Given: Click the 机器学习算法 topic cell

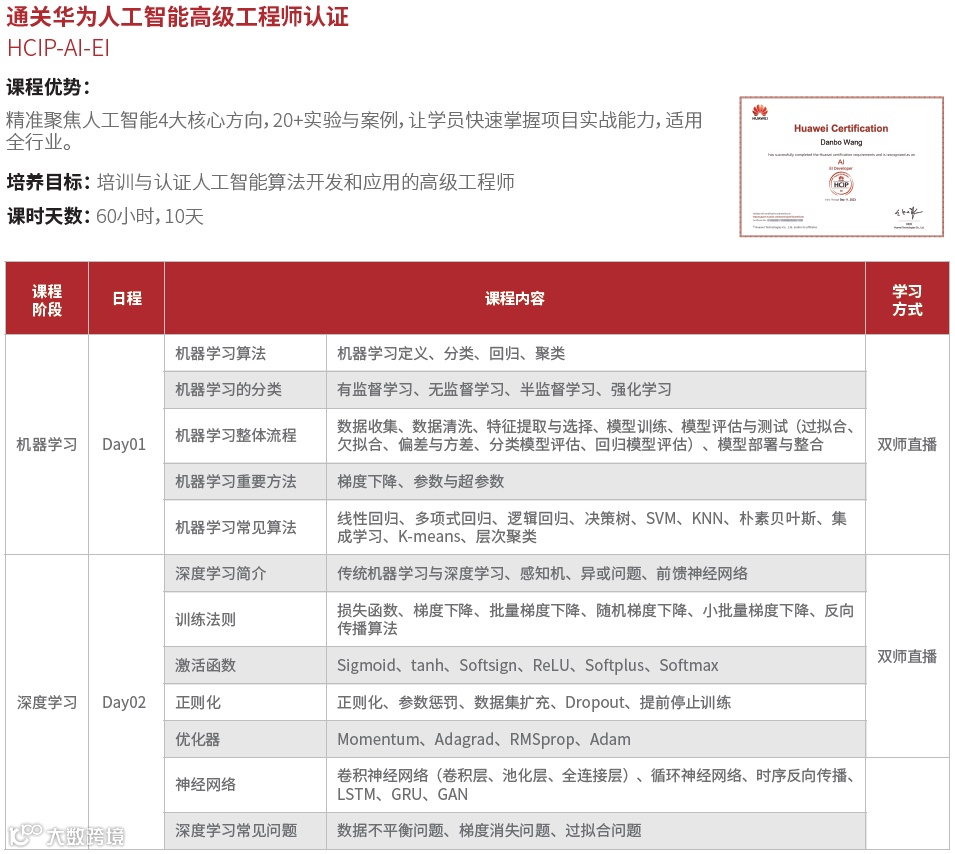Looking at the screenshot, I should tap(245, 353).
